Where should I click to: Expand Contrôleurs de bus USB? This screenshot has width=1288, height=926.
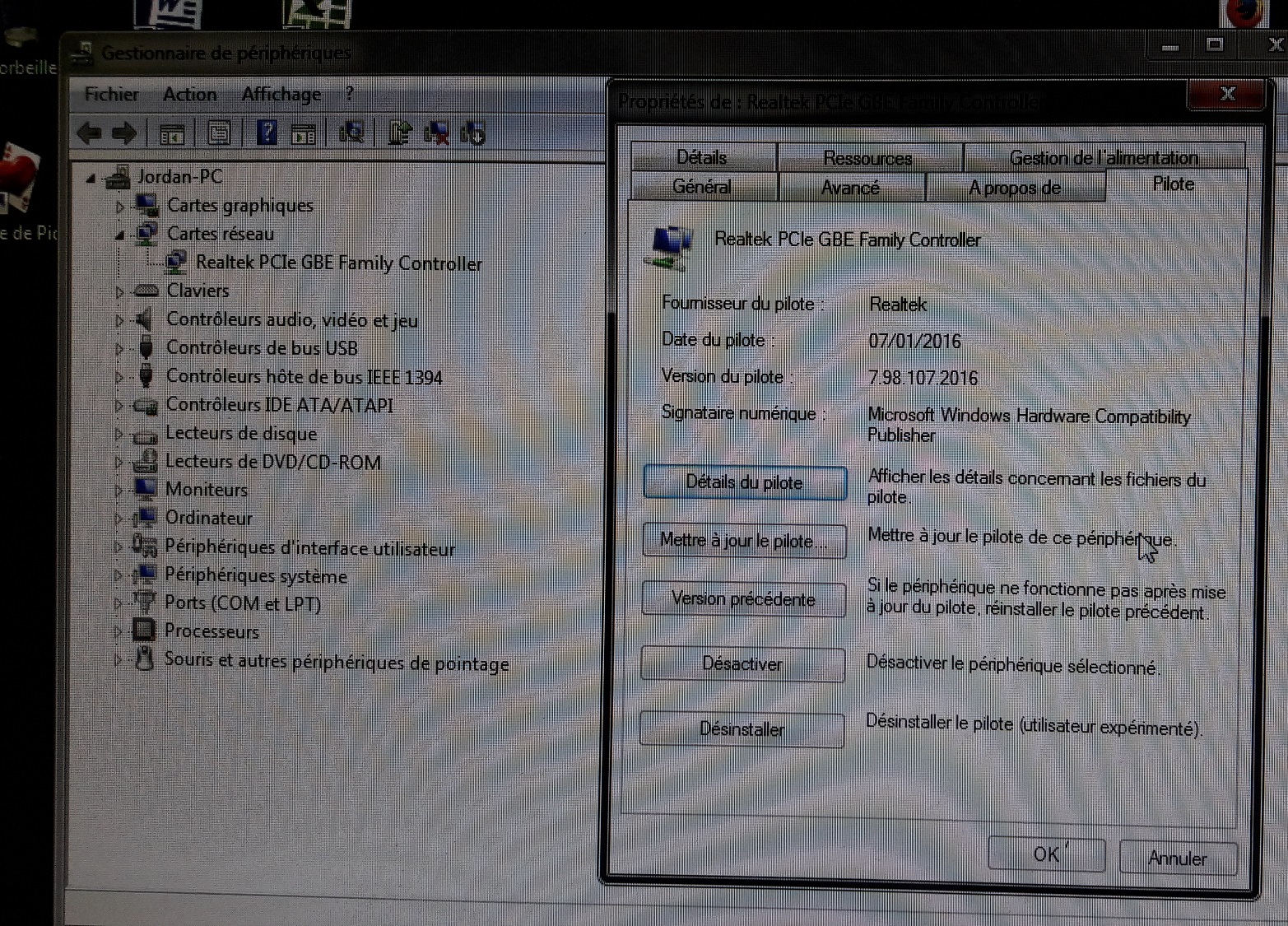119,349
